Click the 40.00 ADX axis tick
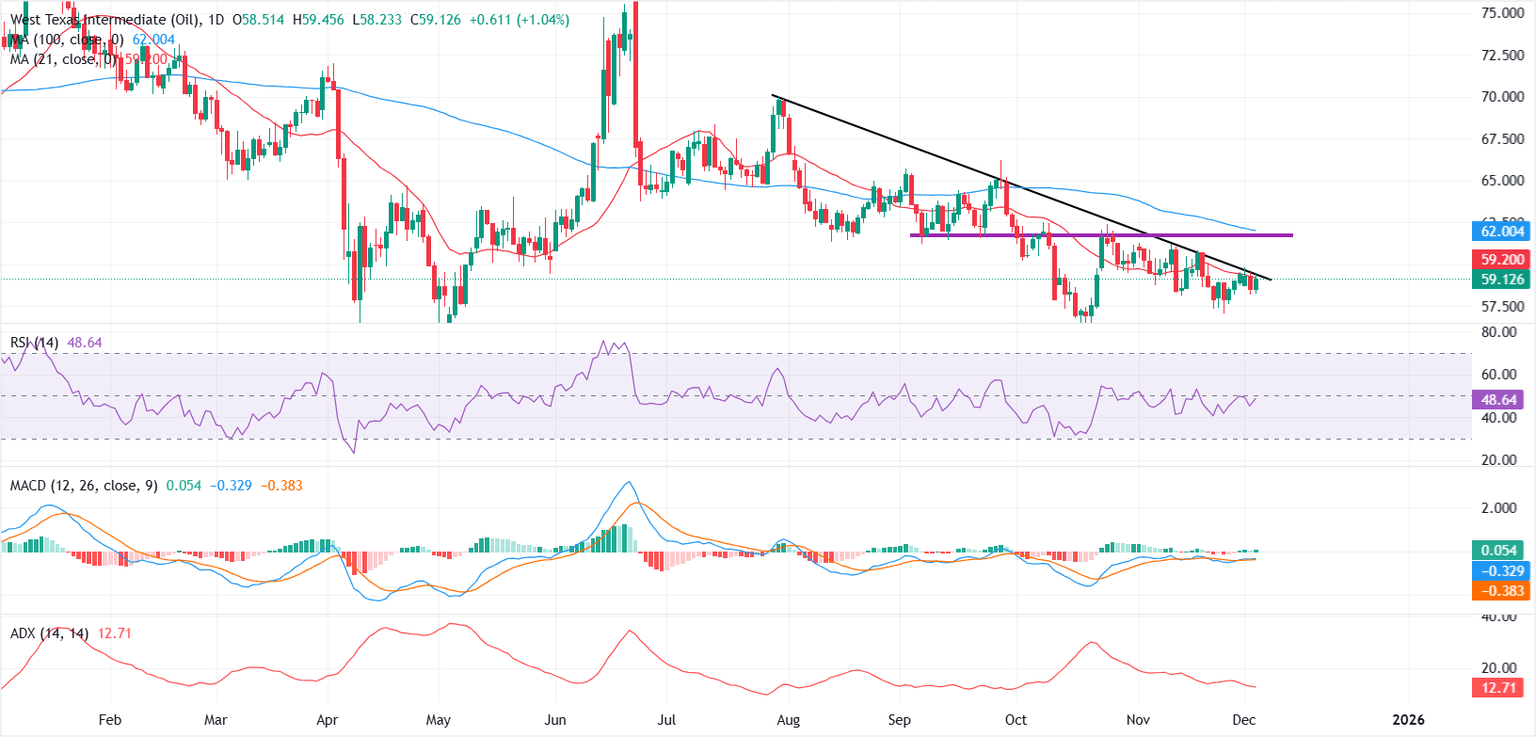 click(1500, 618)
